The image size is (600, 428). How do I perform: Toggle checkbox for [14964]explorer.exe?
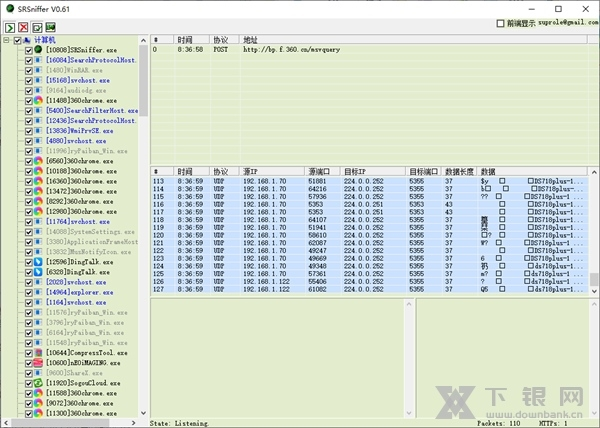[29, 292]
